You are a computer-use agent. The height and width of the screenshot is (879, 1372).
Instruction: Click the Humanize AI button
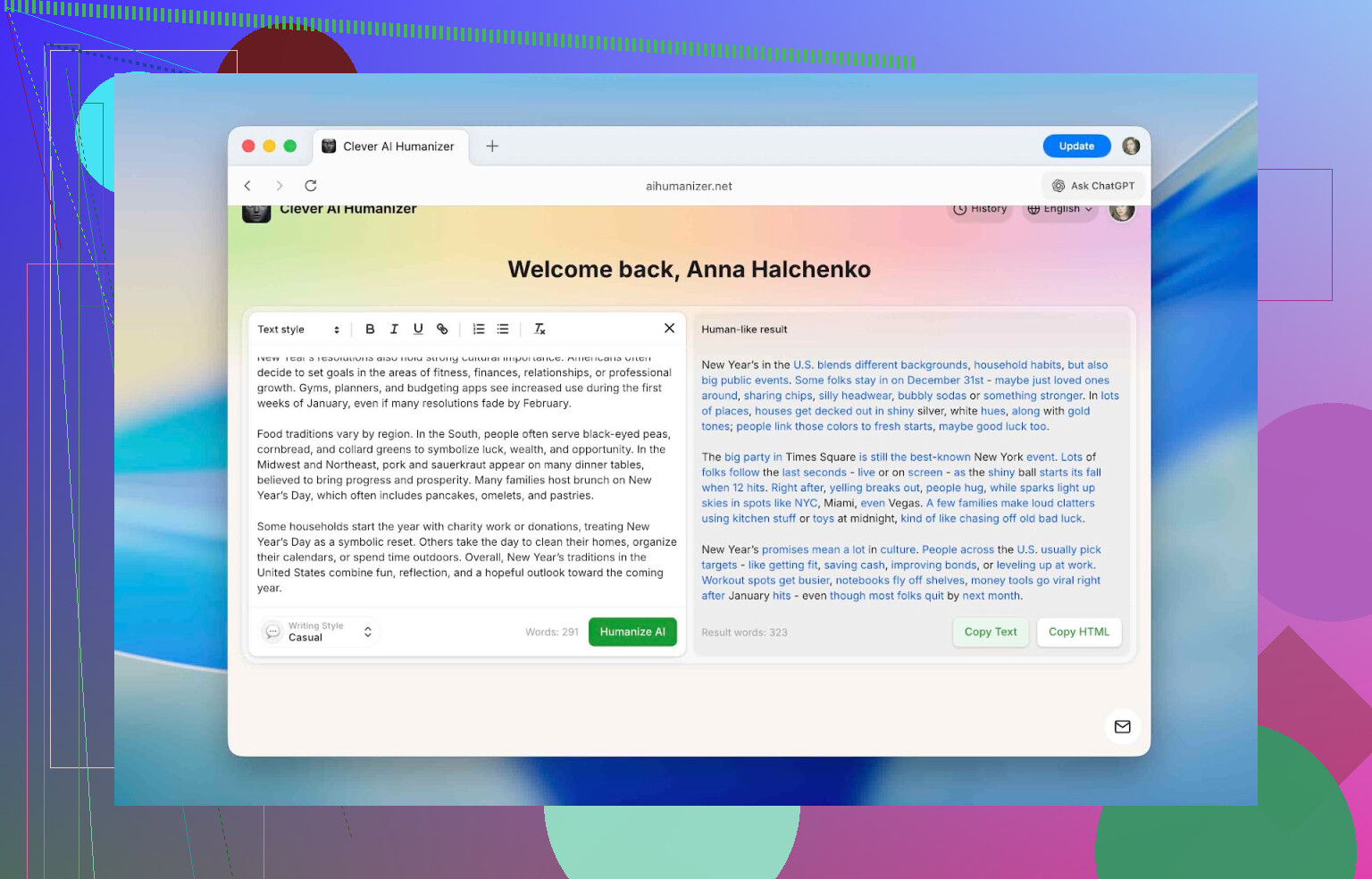click(632, 632)
